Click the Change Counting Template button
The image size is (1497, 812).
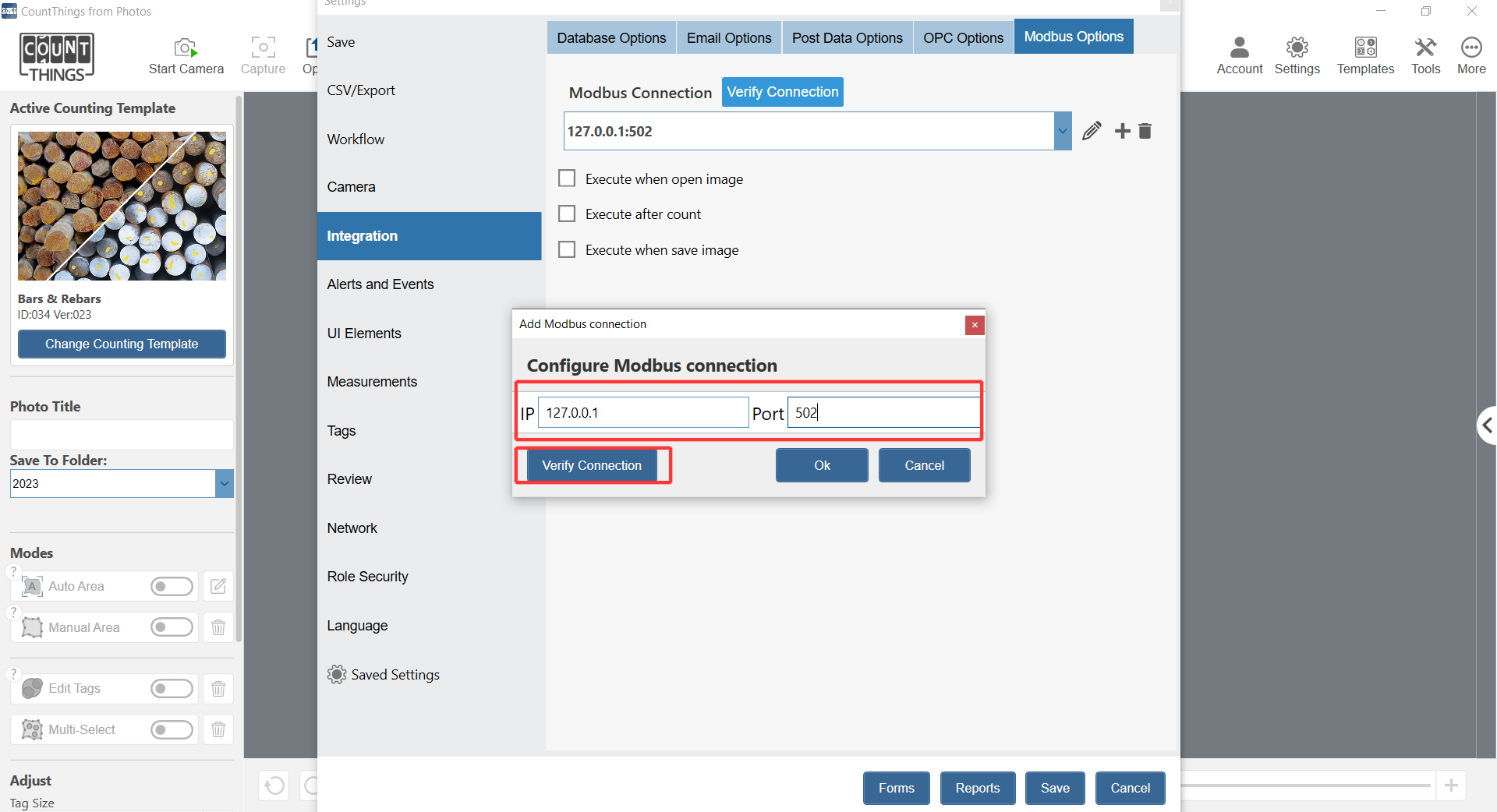point(122,344)
